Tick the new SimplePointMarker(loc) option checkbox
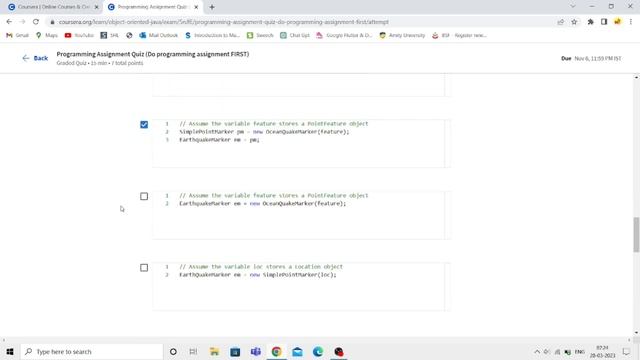This screenshot has width=640, height=360. coord(144,268)
